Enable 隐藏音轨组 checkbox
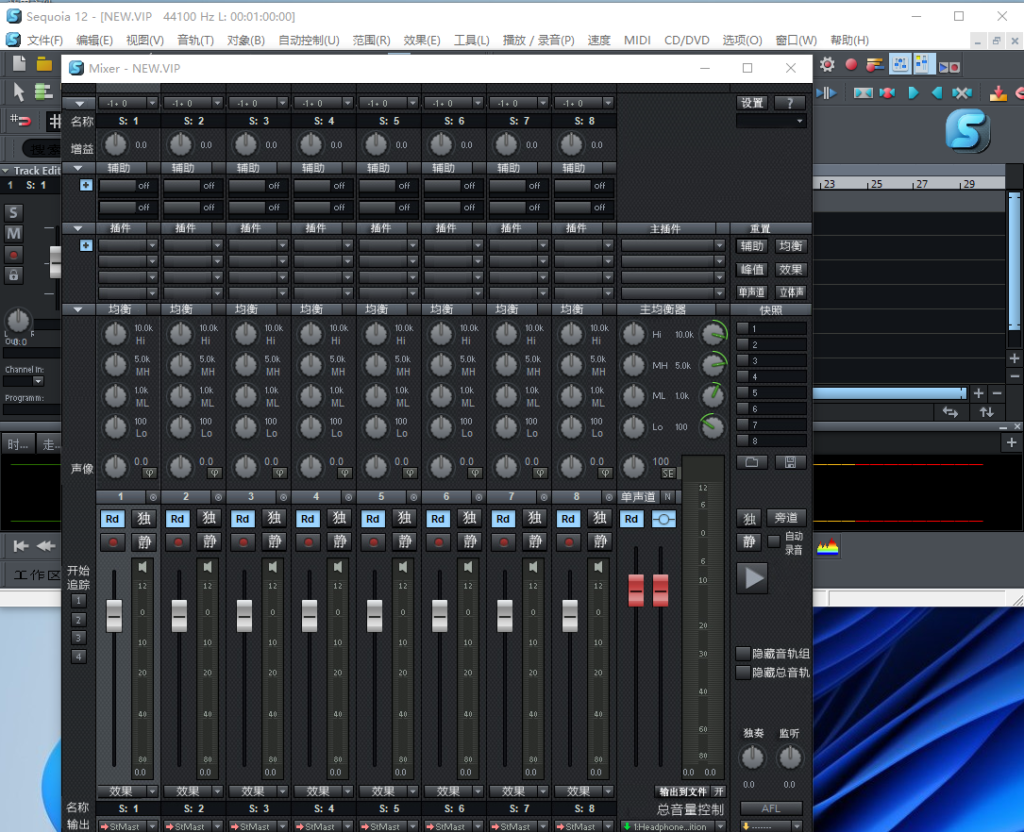 [x=743, y=653]
